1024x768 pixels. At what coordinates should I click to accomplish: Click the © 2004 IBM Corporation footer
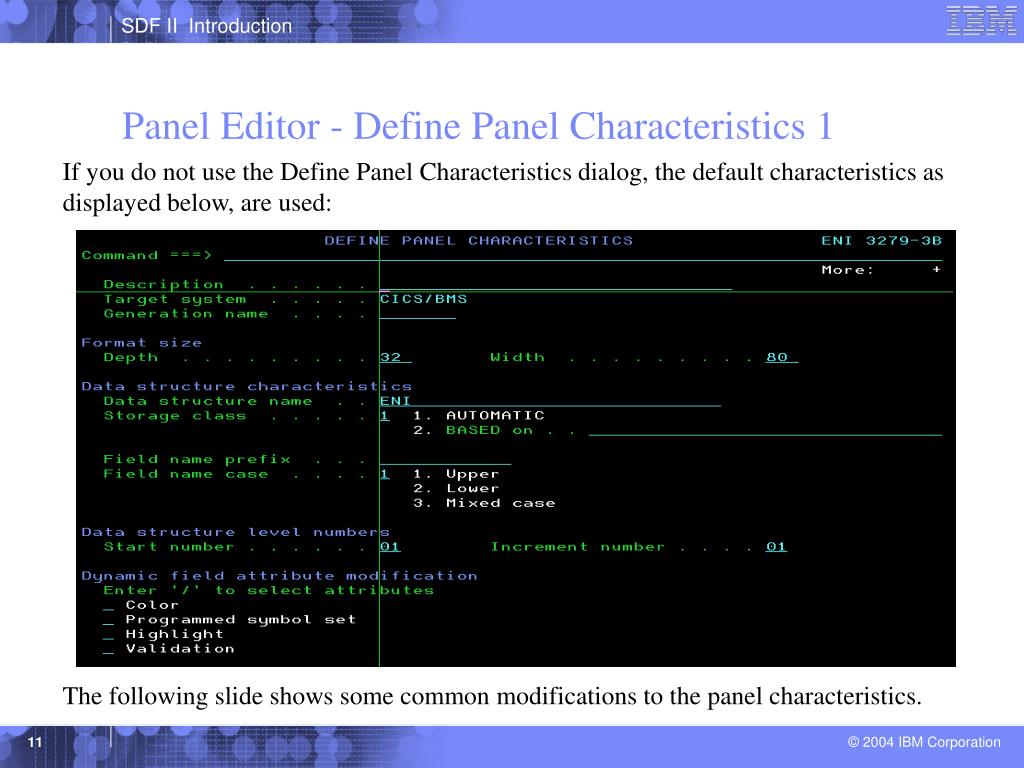click(924, 742)
